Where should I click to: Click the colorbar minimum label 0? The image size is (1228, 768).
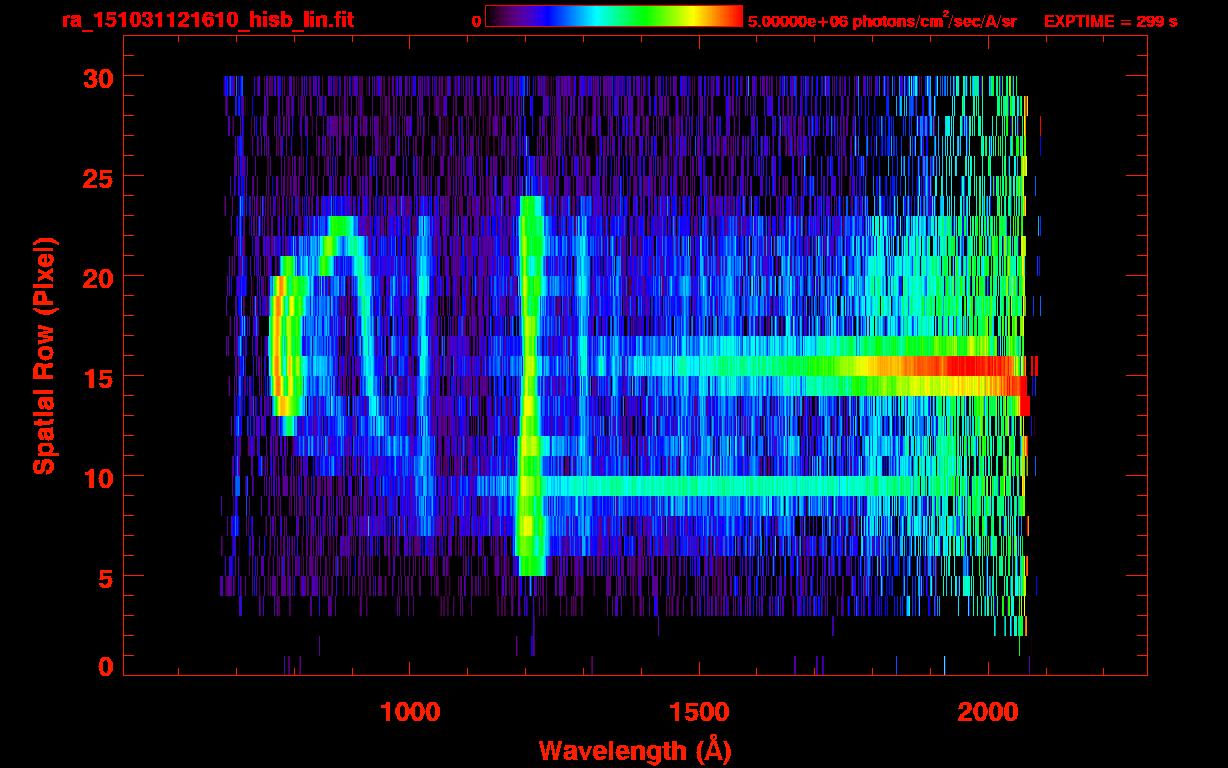point(477,21)
